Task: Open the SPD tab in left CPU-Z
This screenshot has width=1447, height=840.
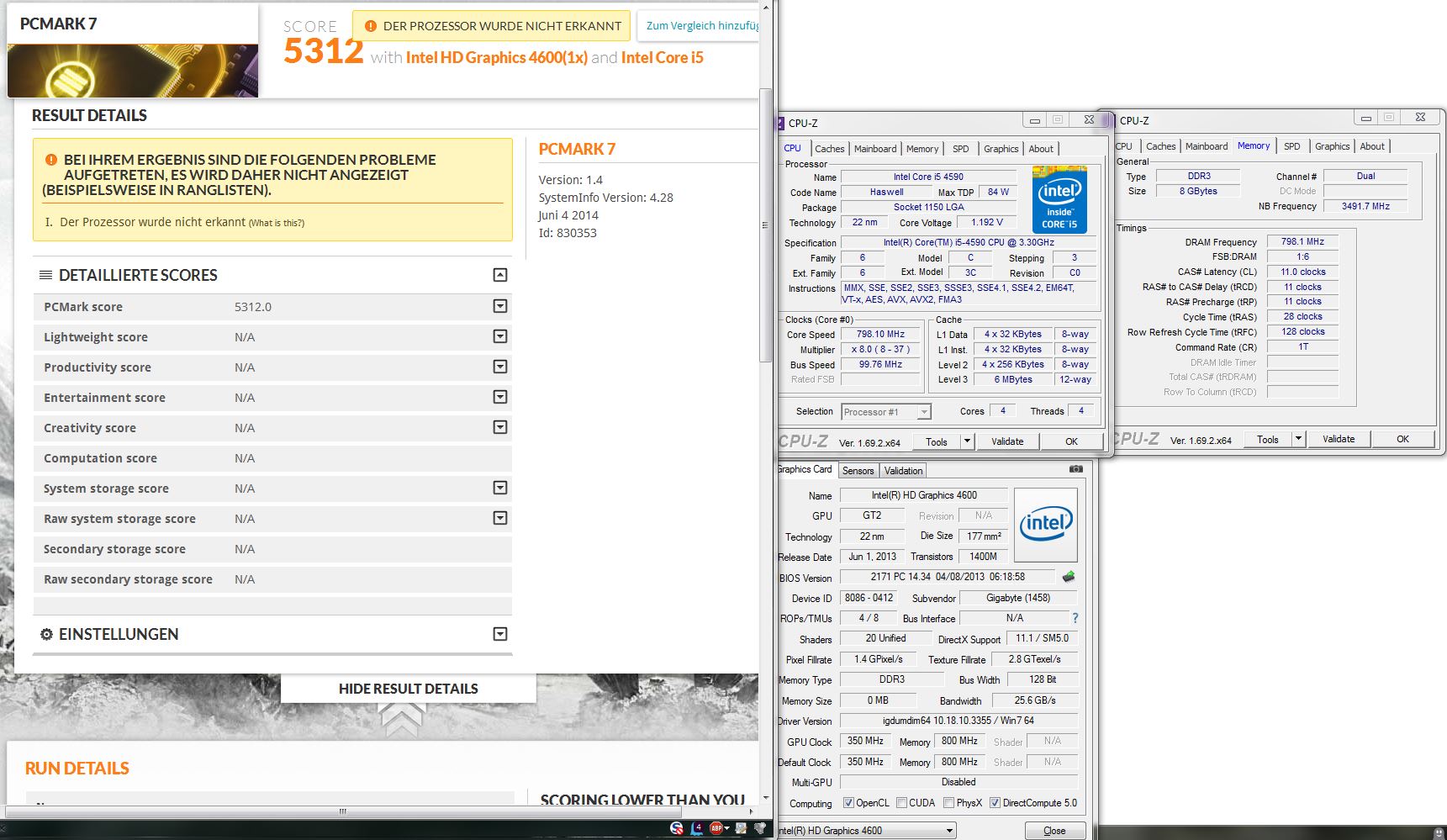Action: [x=961, y=149]
